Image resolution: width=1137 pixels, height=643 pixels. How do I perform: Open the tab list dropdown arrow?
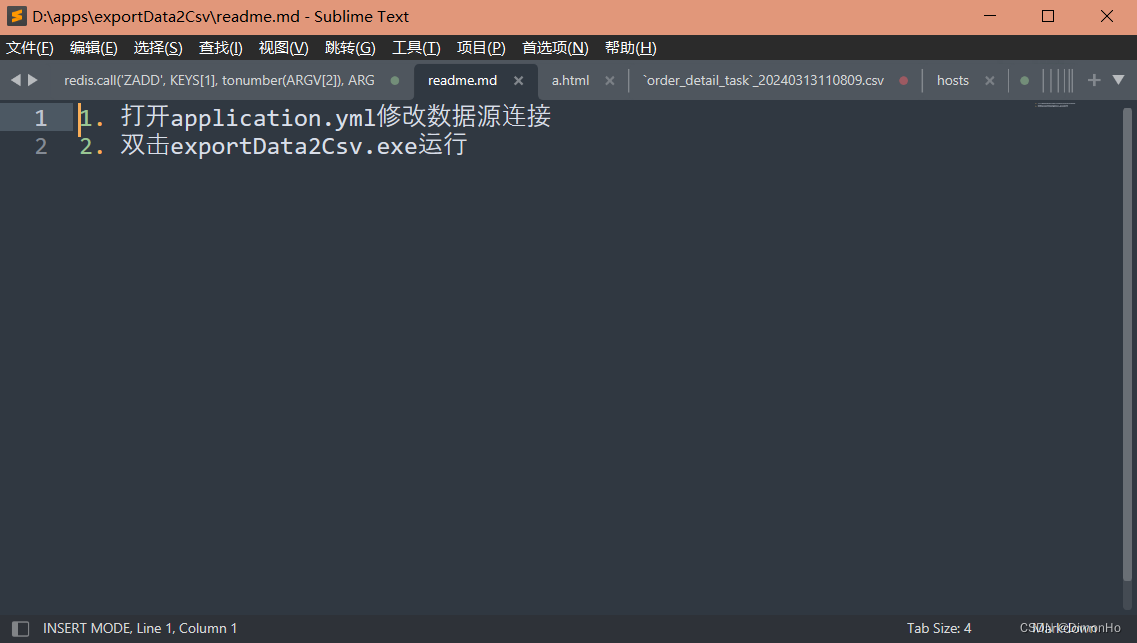pos(1119,80)
